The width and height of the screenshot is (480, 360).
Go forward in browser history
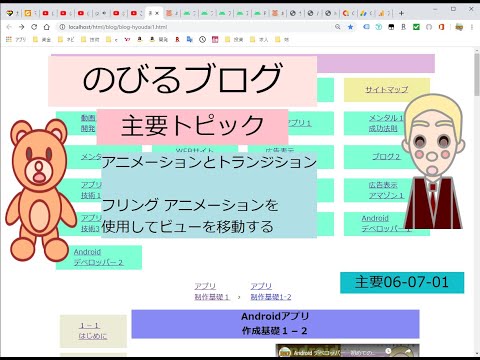(x=21, y=27)
